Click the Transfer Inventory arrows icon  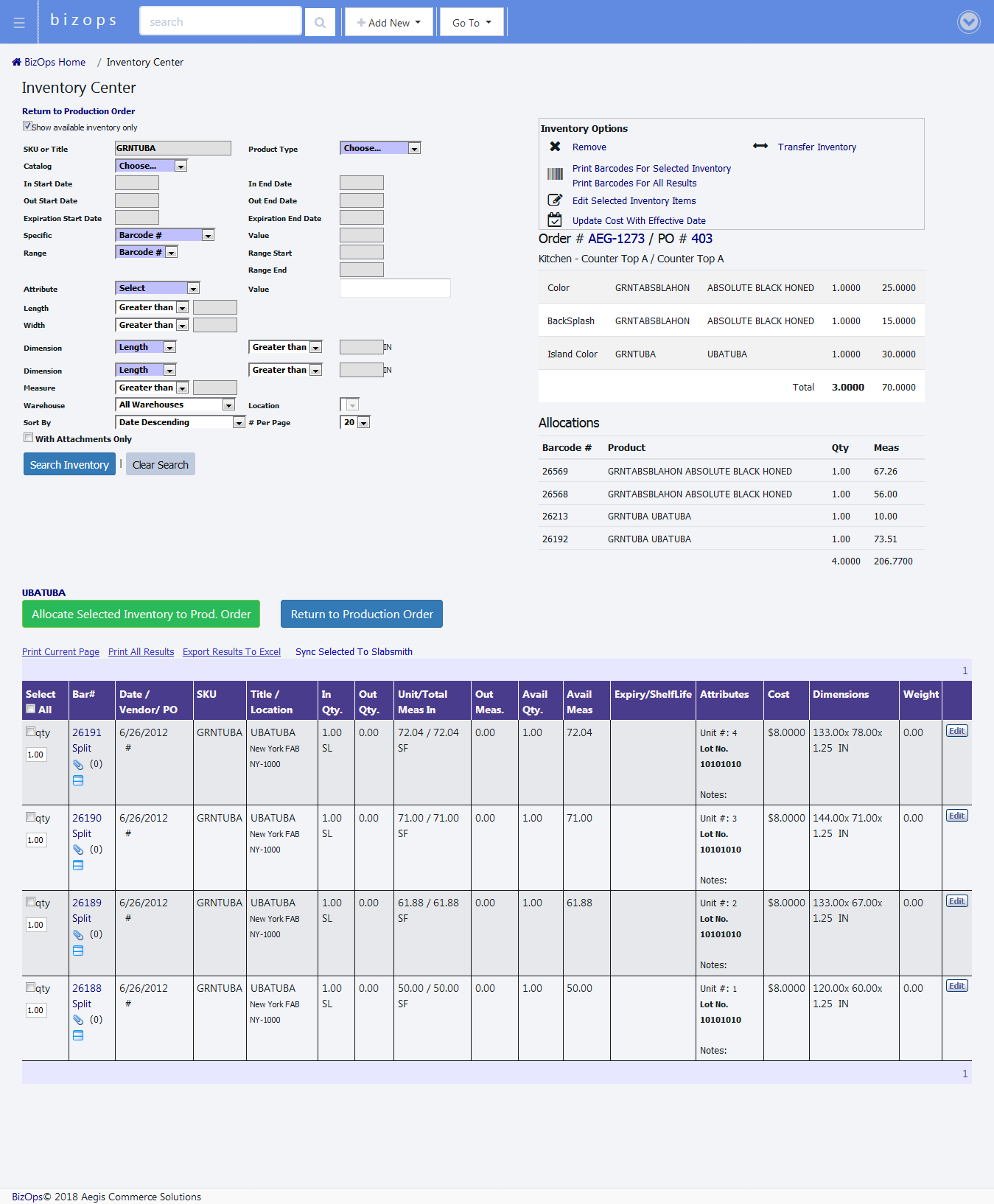coord(760,147)
